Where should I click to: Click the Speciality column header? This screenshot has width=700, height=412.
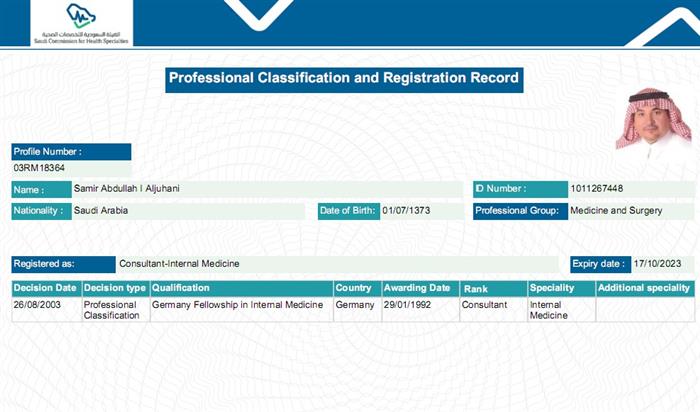coord(561,288)
